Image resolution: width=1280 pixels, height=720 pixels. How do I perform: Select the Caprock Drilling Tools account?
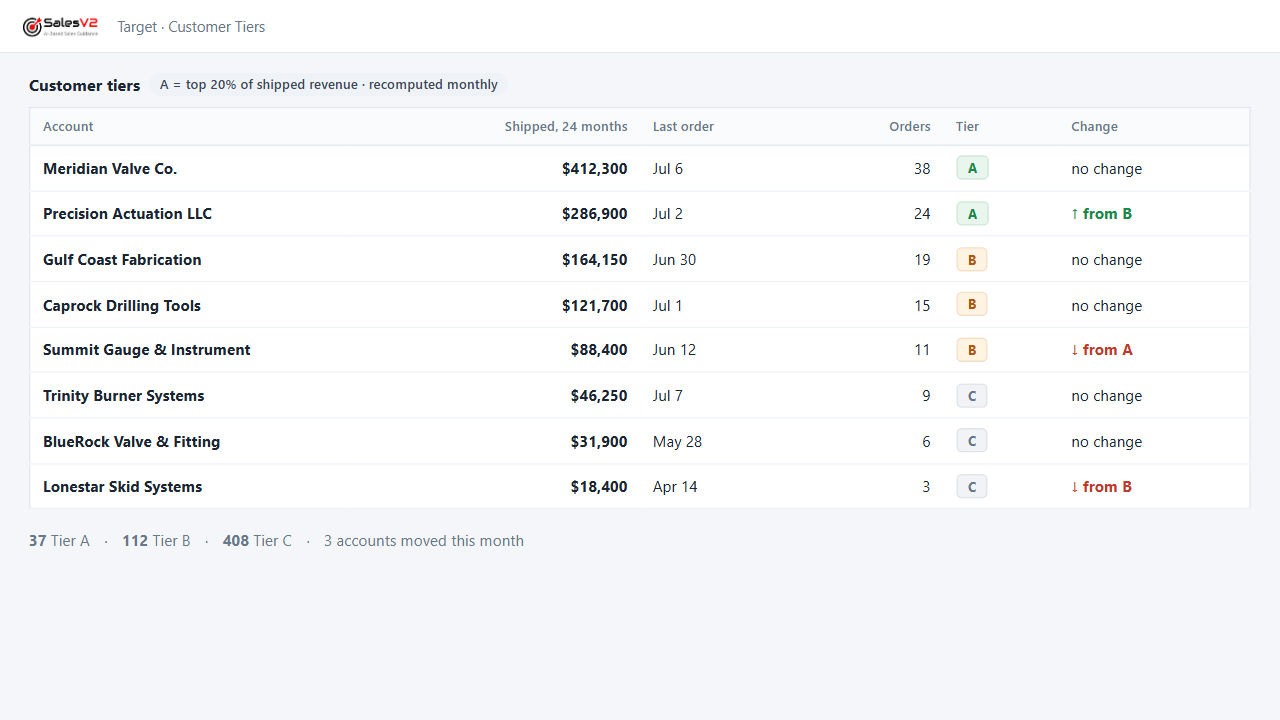click(x=122, y=306)
